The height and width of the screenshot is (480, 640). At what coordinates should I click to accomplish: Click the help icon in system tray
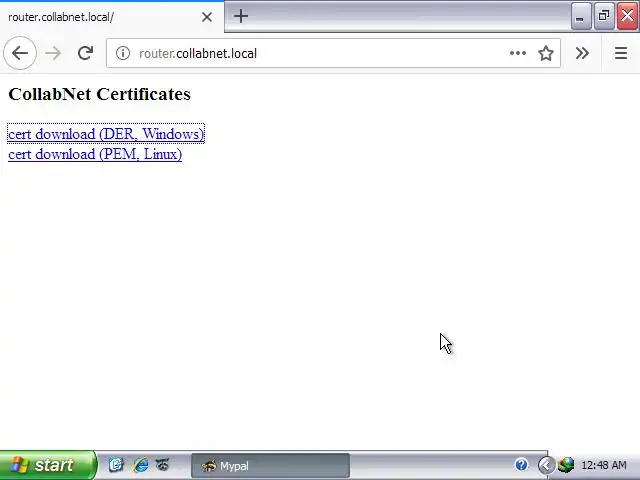521,464
